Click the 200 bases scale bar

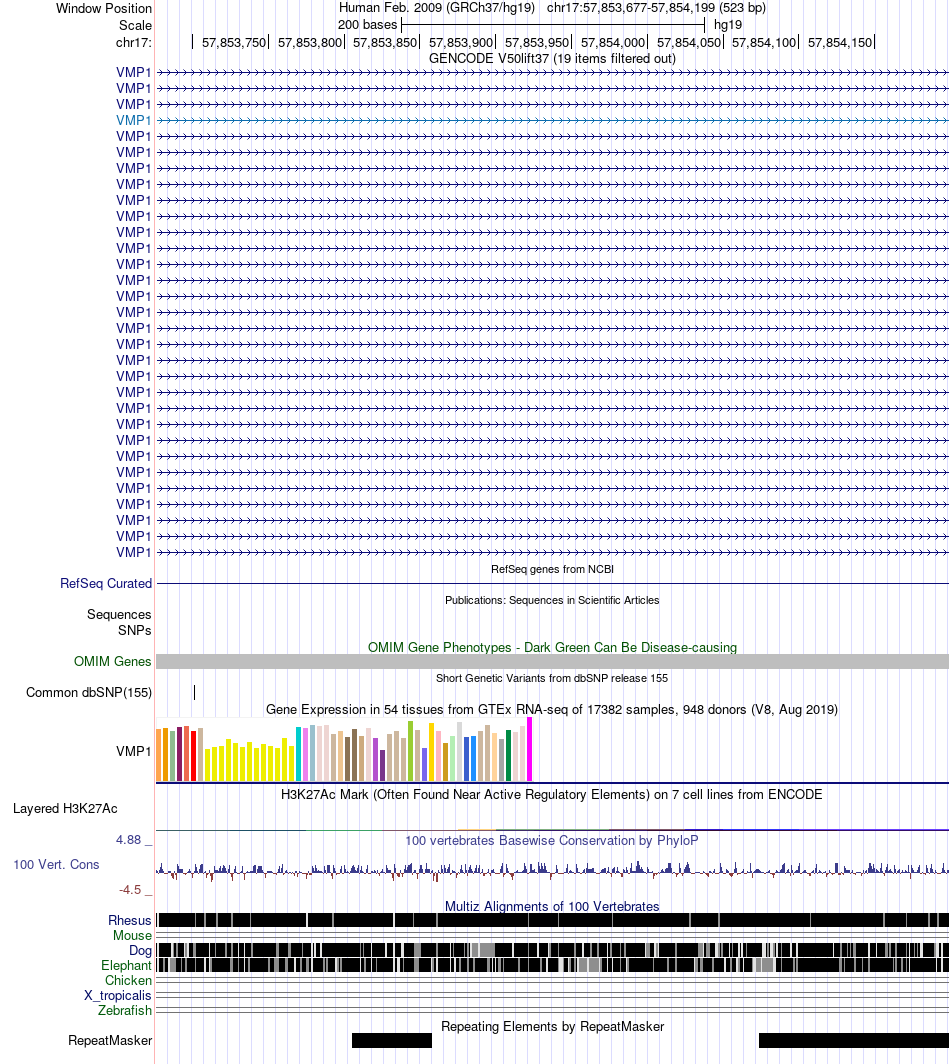(553, 25)
